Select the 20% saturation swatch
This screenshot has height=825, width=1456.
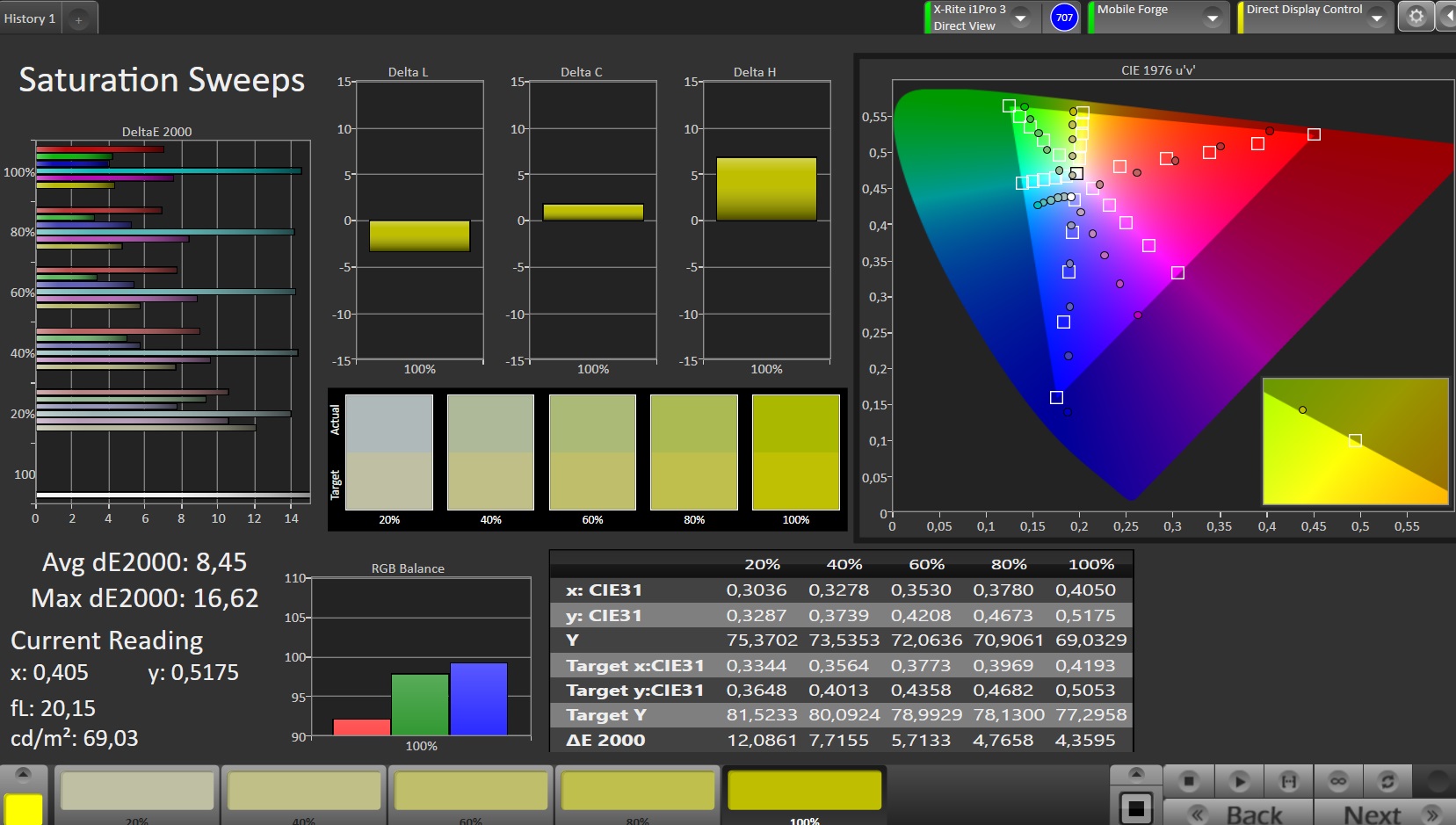[x=137, y=791]
